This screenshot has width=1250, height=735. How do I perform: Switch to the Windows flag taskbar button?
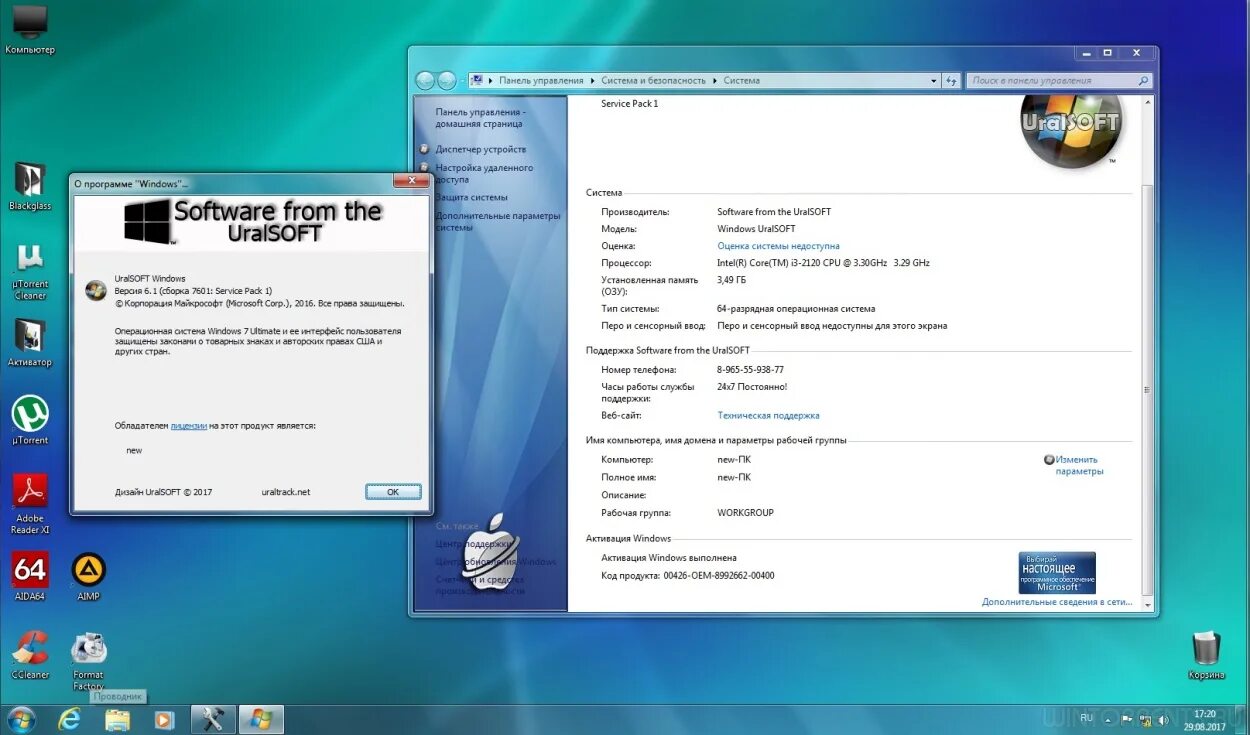click(261, 719)
